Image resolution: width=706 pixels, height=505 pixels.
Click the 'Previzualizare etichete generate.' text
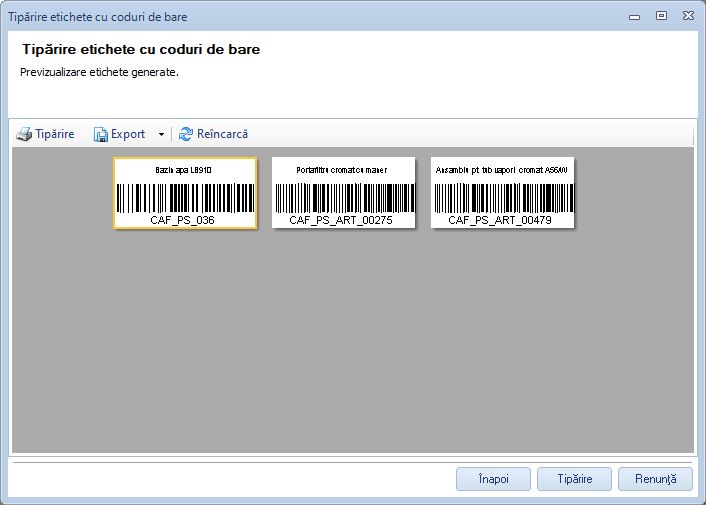[x=100, y=72]
